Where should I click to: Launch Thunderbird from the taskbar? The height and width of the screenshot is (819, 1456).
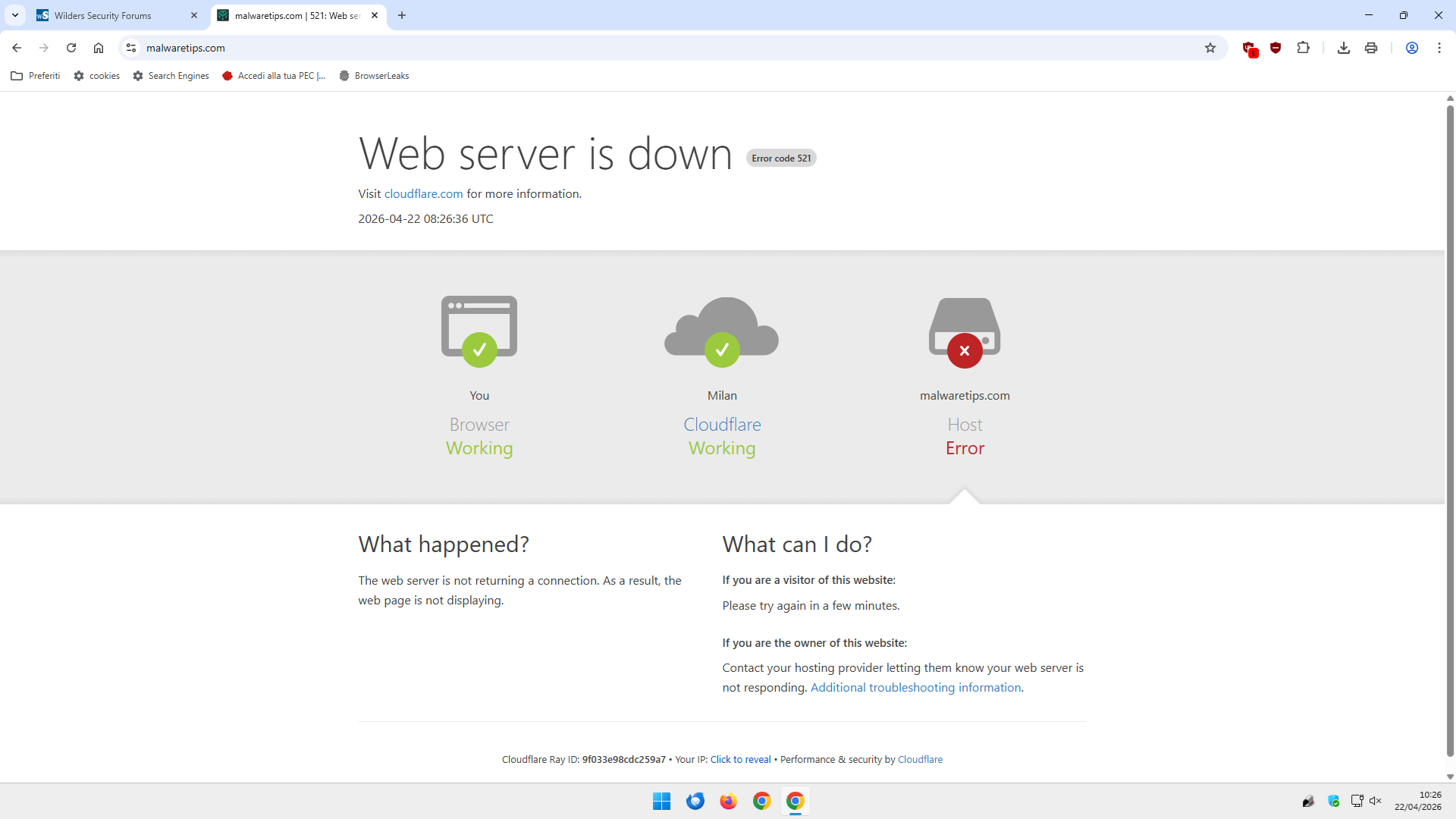tap(695, 802)
